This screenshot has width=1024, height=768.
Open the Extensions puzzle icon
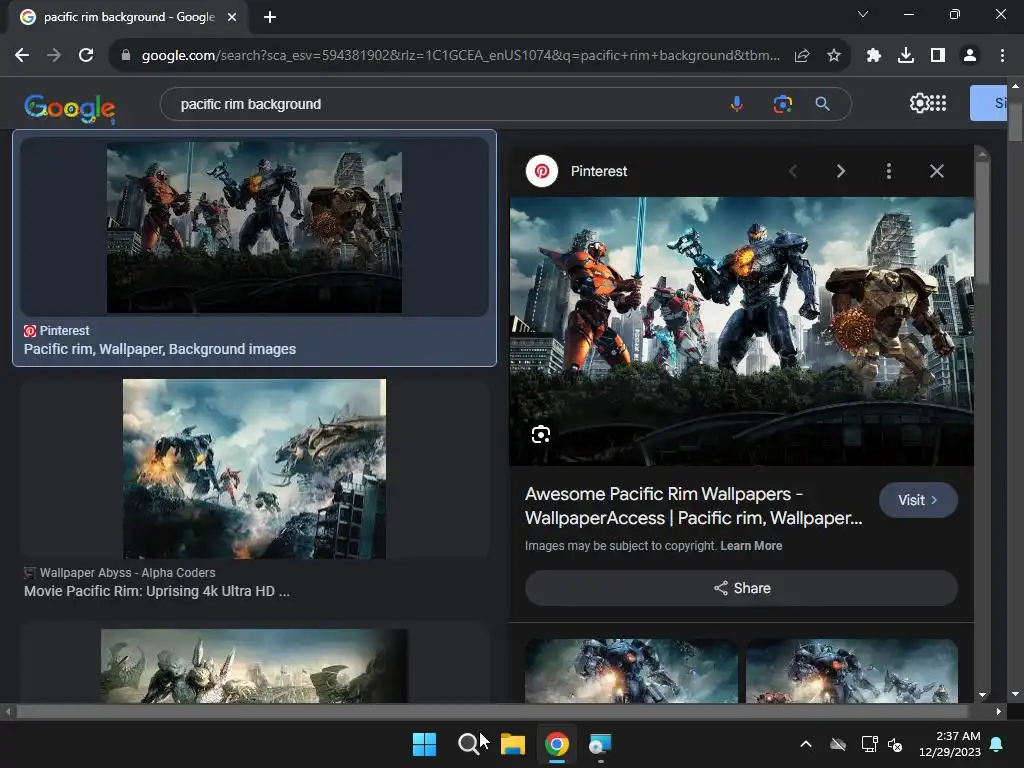(x=874, y=56)
